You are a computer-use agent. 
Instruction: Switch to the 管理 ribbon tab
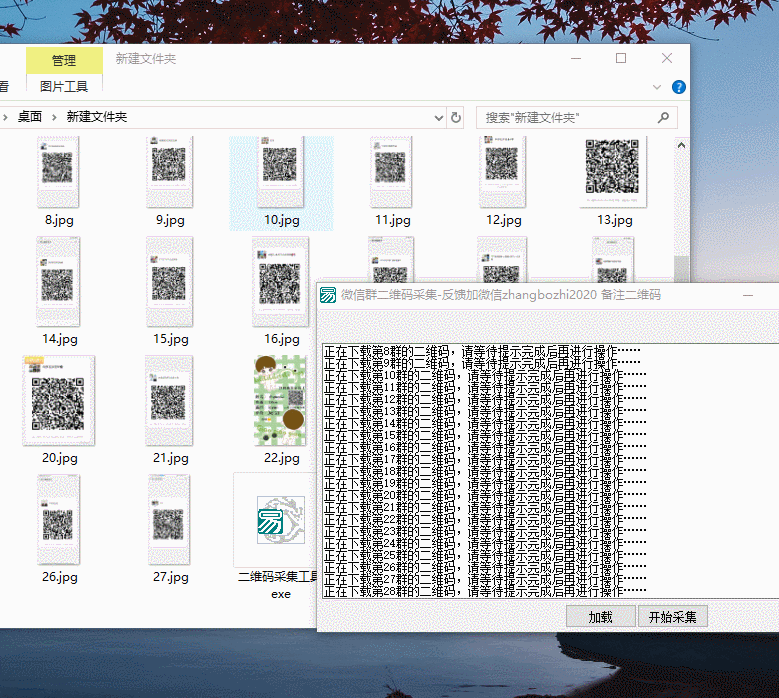[63, 60]
